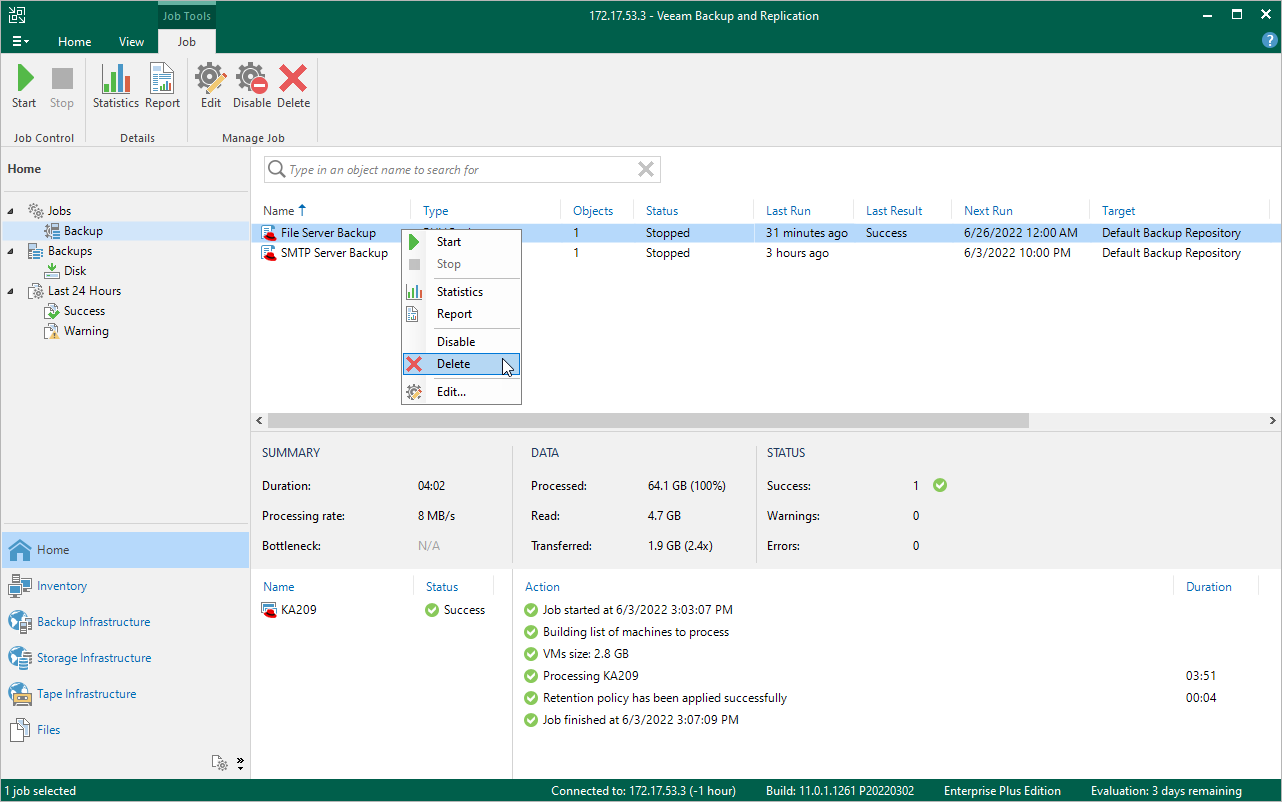
Task: Select Success under Last 24 Hours
Action: (84, 311)
